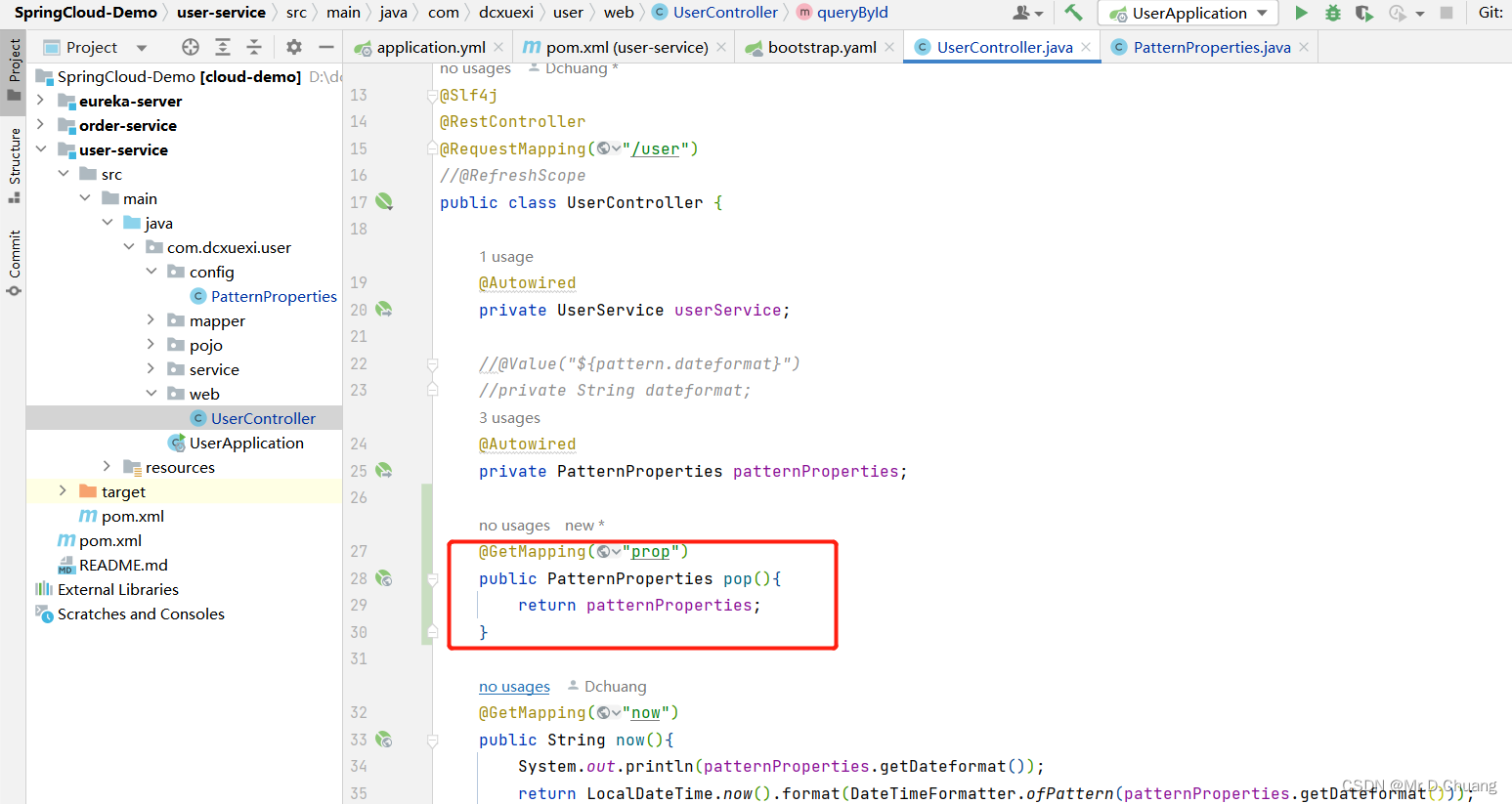Open URL globe icon in GetMapping prop
1512x804 pixels.
(x=604, y=551)
